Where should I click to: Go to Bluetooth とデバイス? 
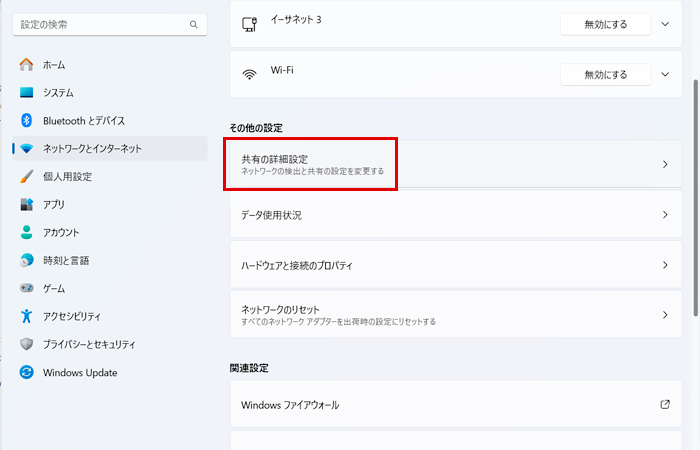(110, 121)
